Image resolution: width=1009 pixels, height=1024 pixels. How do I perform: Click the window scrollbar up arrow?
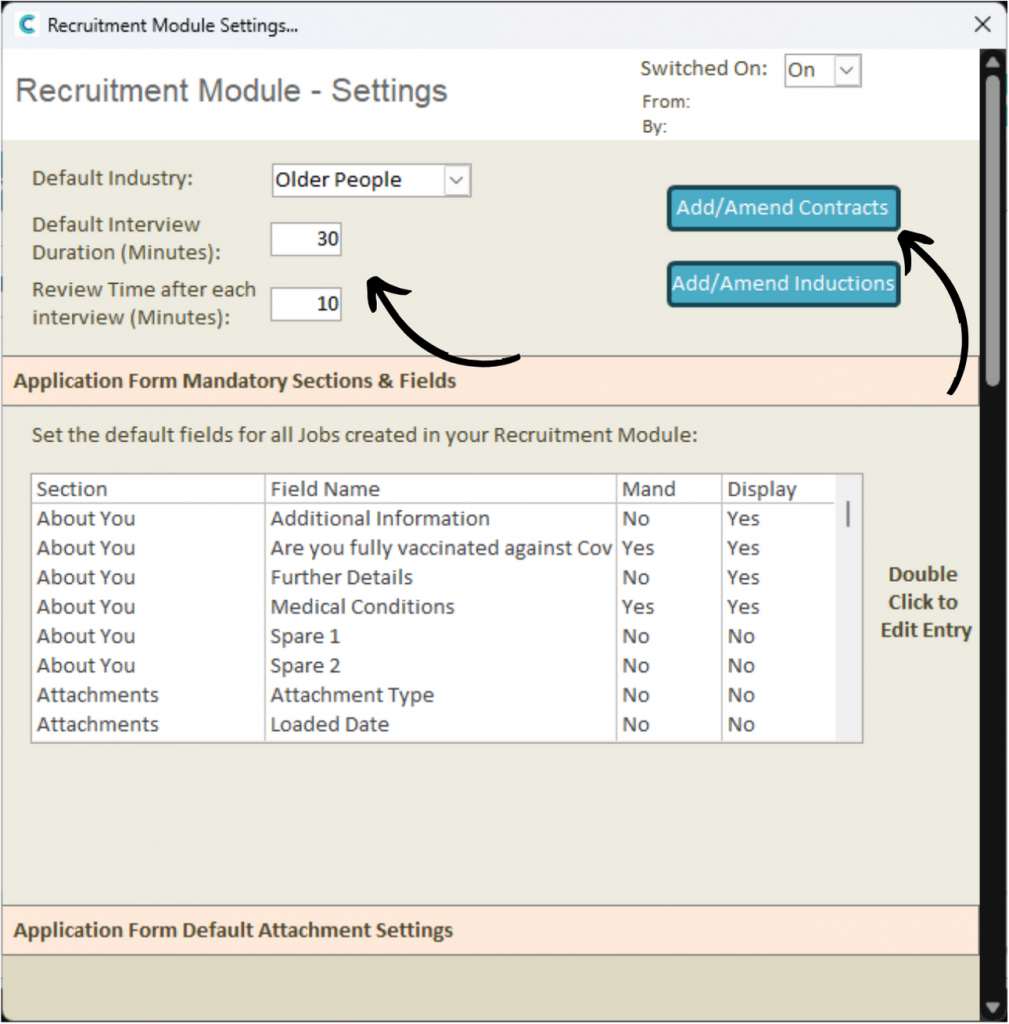993,63
